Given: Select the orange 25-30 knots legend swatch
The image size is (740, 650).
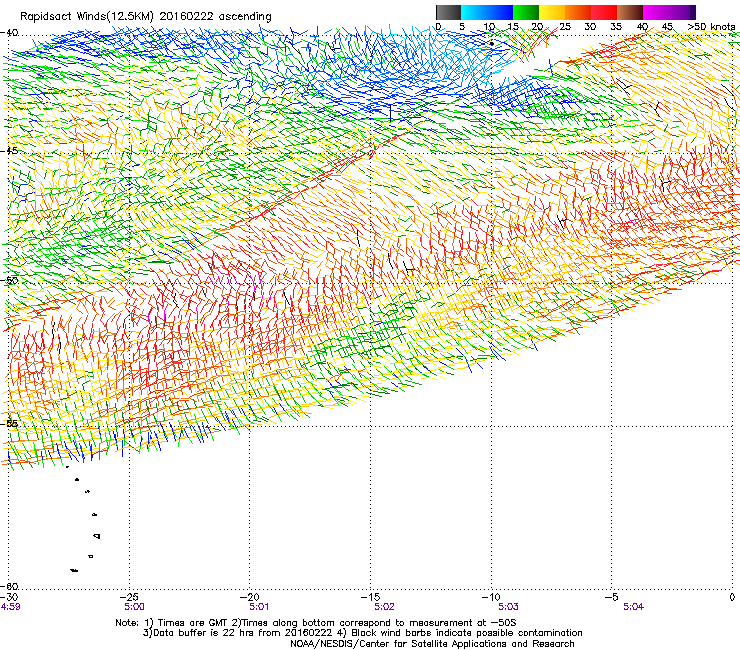Looking at the screenshot, I should (578, 12).
